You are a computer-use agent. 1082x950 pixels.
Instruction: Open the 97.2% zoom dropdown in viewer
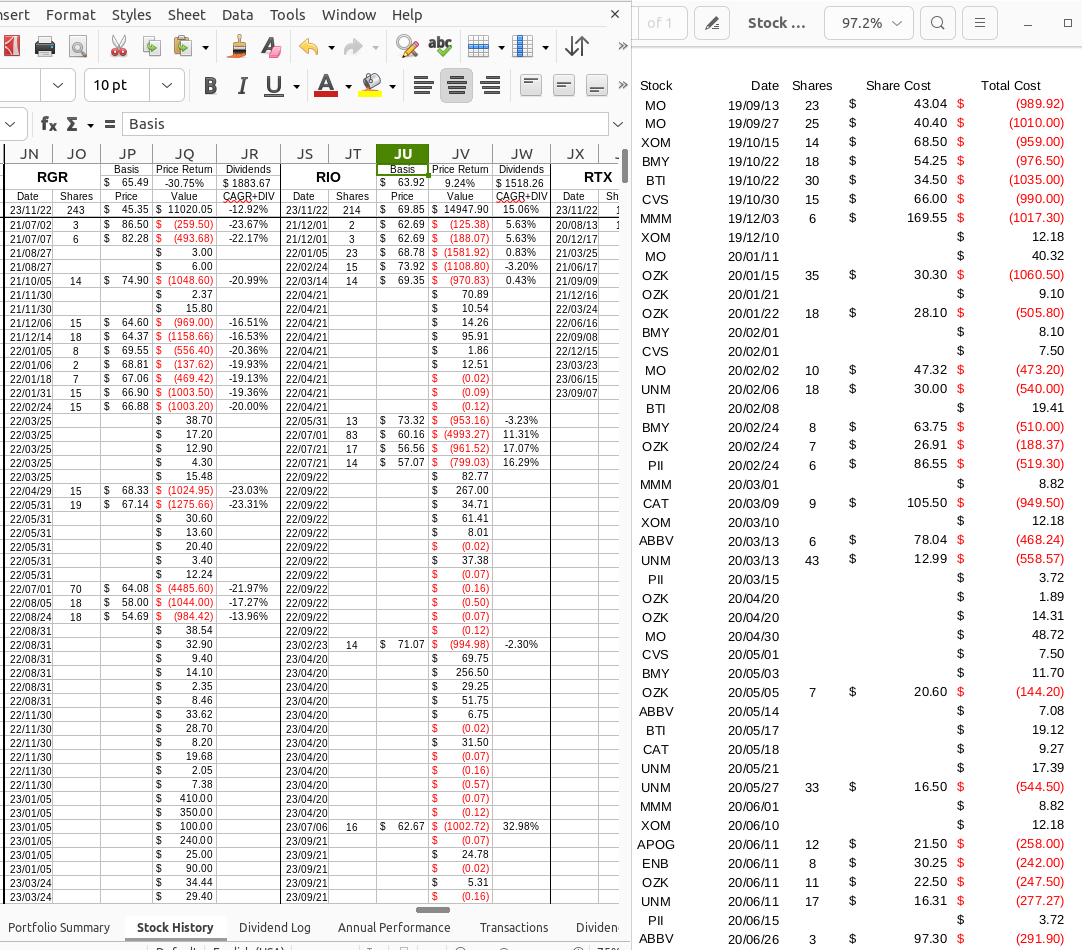[869, 23]
